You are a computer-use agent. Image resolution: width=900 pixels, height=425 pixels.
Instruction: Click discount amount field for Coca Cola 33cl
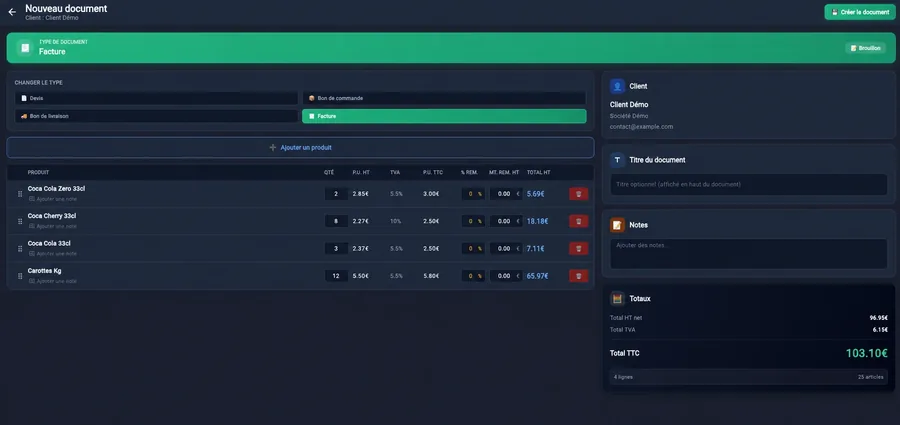point(506,249)
